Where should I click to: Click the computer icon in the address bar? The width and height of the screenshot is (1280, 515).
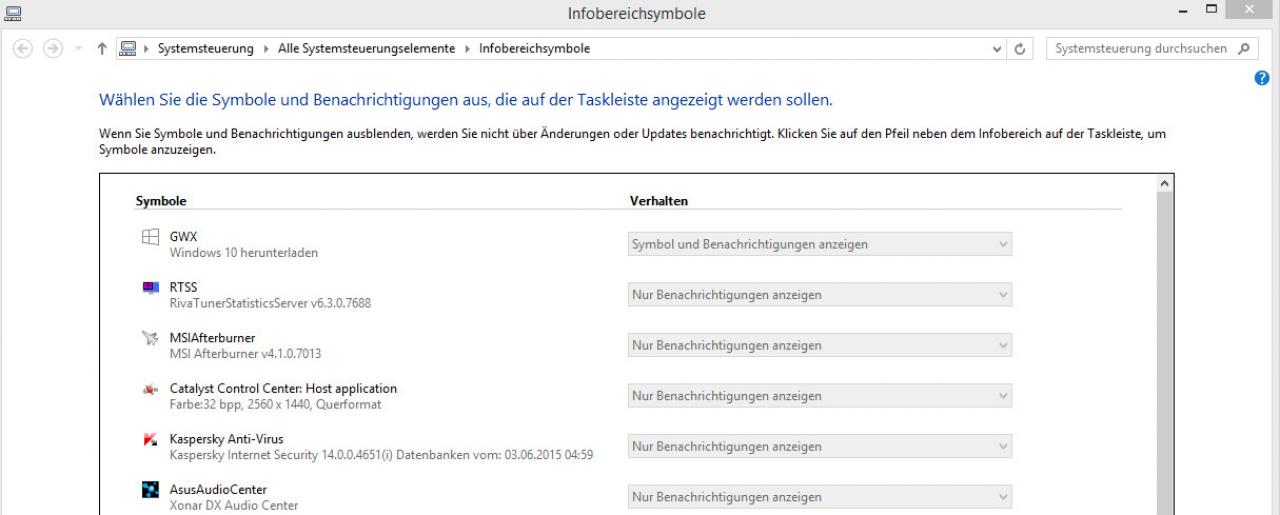point(127,48)
